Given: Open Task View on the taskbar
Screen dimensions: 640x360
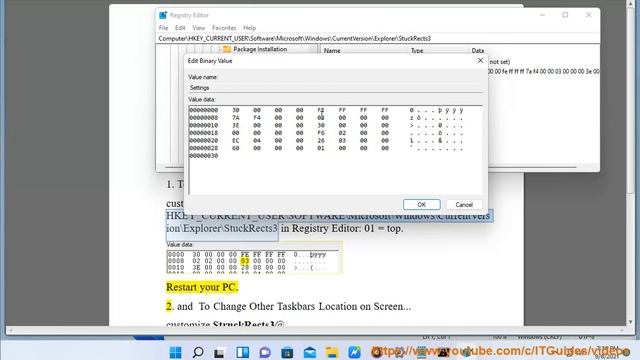Looking at the screenshot, I should click(x=220, y=352).
